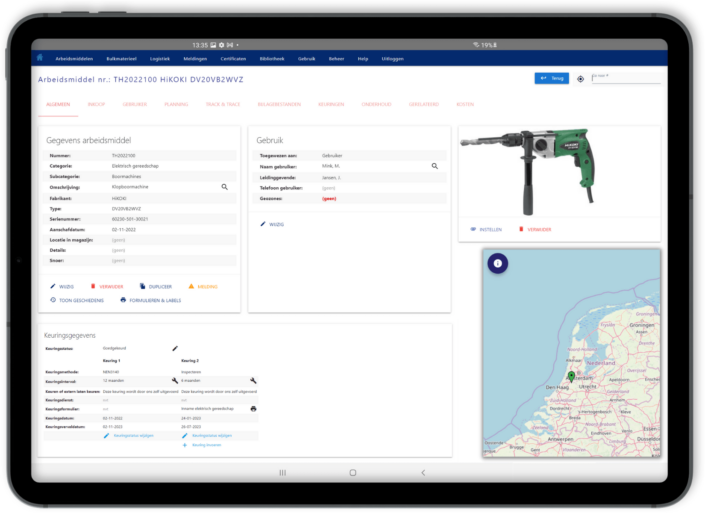Click Verwijder below the drill photo
This screenshot has width=705, height=513.
point(535,230)
